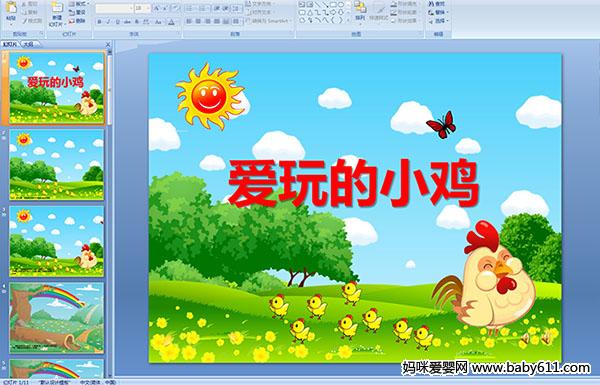Open the font name dropdown
This screenshot has width=600, height=385.
pos(131,8)
